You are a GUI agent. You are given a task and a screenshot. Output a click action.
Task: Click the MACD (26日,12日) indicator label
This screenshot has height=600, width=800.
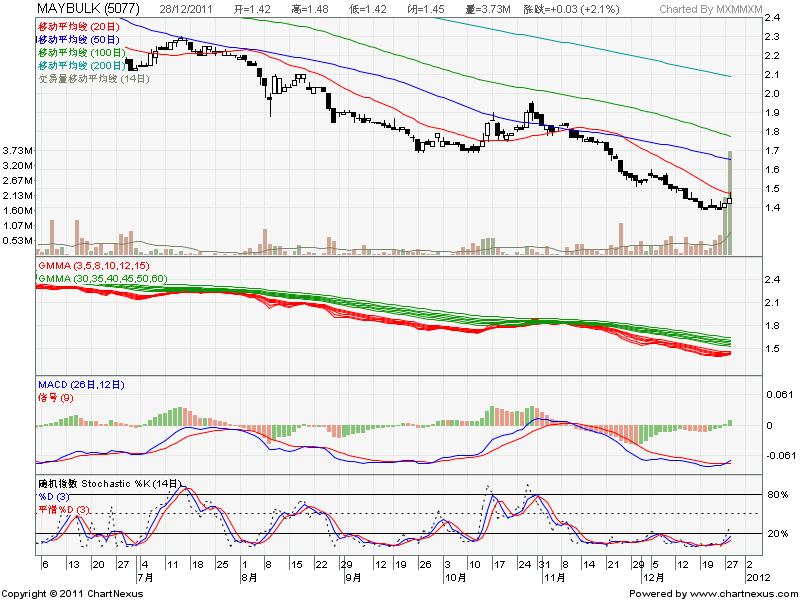tap(85, 383)
